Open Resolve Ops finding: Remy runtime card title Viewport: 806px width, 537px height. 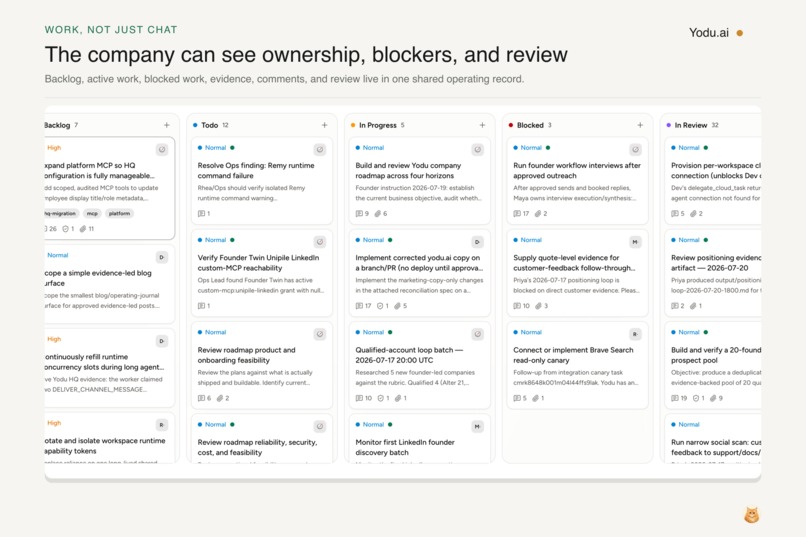pos(256,170)
